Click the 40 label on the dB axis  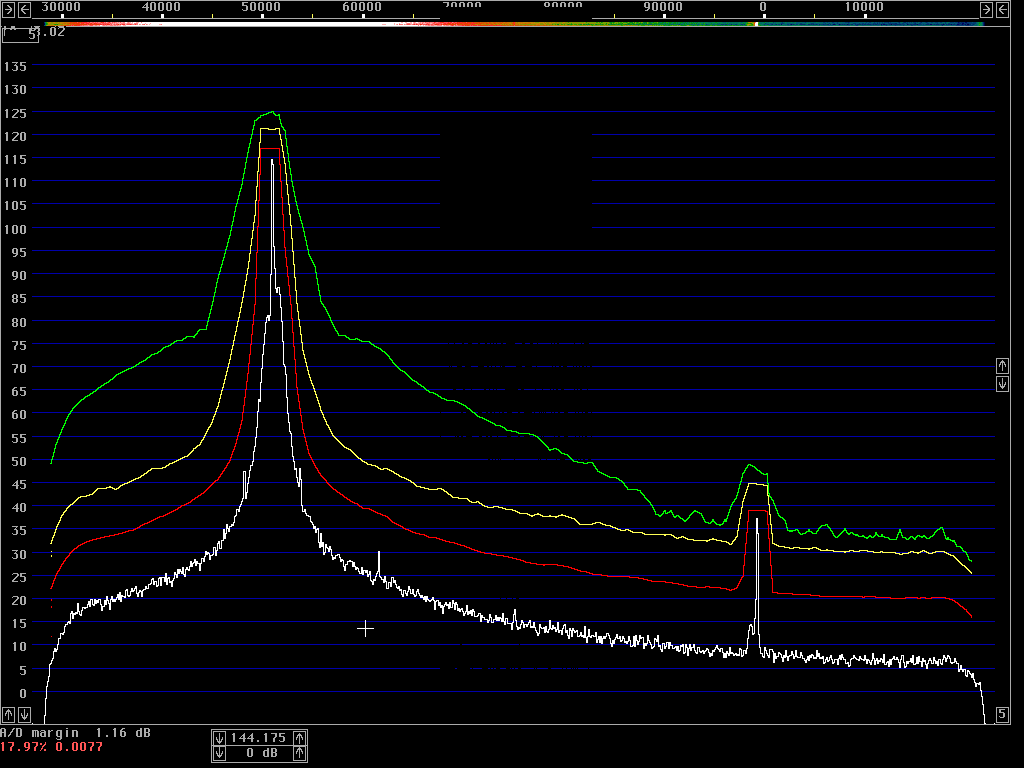point(19,507)
